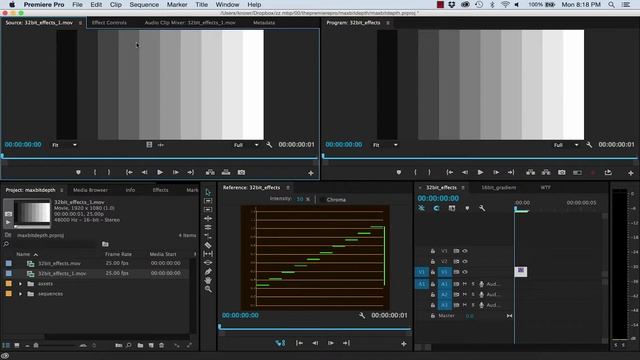This screenshot has height=360, width=640.
Task: Click Lift button in the Program monitor
Action: (x=531, y=172)
